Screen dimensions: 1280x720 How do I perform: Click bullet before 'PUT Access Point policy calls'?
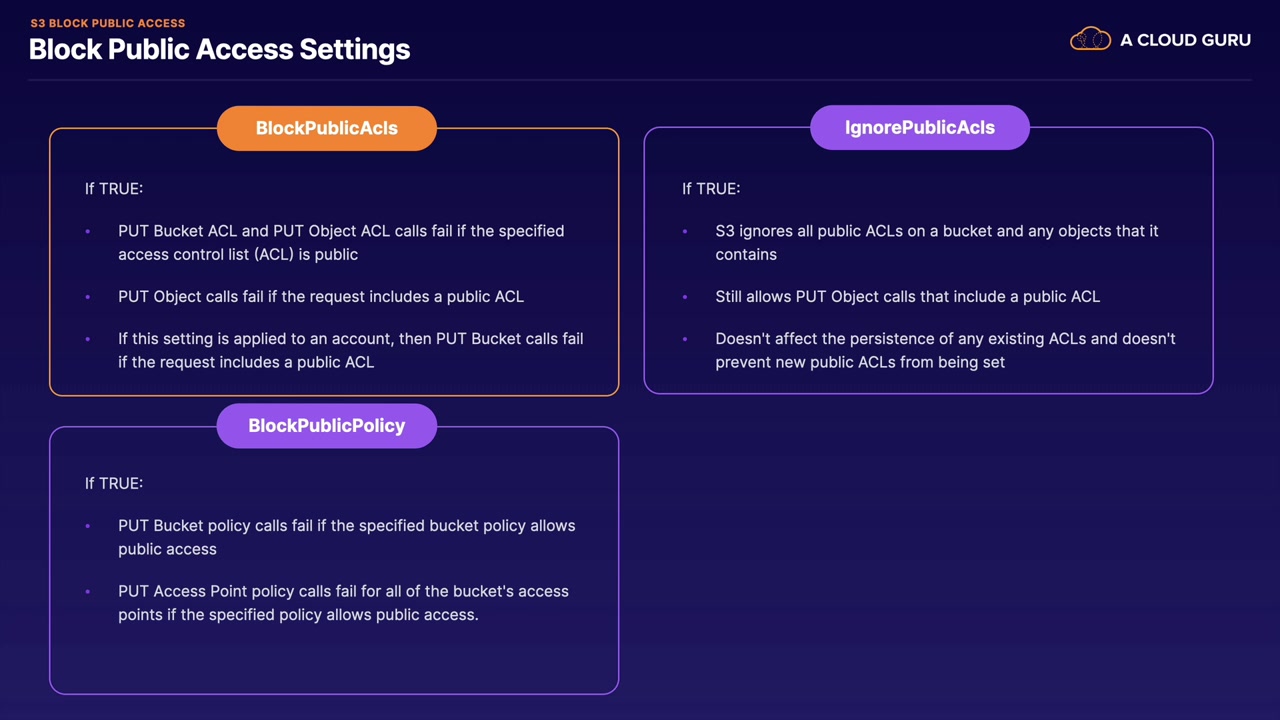[88, 592]
